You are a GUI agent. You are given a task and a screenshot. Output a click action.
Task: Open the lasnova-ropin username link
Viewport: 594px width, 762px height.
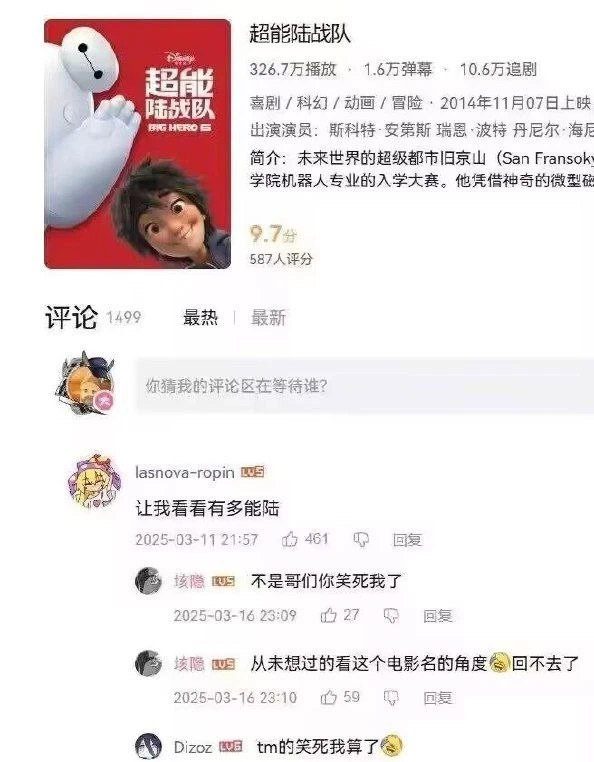185,472
